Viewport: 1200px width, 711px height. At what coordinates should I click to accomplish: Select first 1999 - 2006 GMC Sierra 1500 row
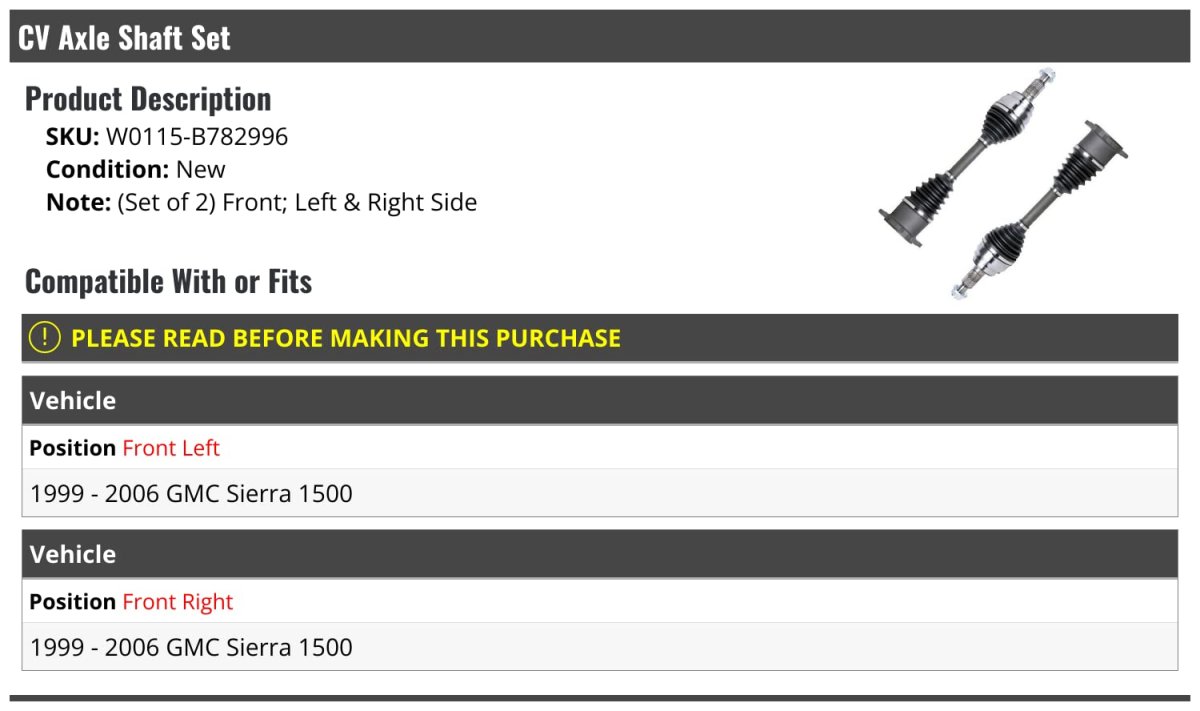pyautogui.click(x=600, y=493)
